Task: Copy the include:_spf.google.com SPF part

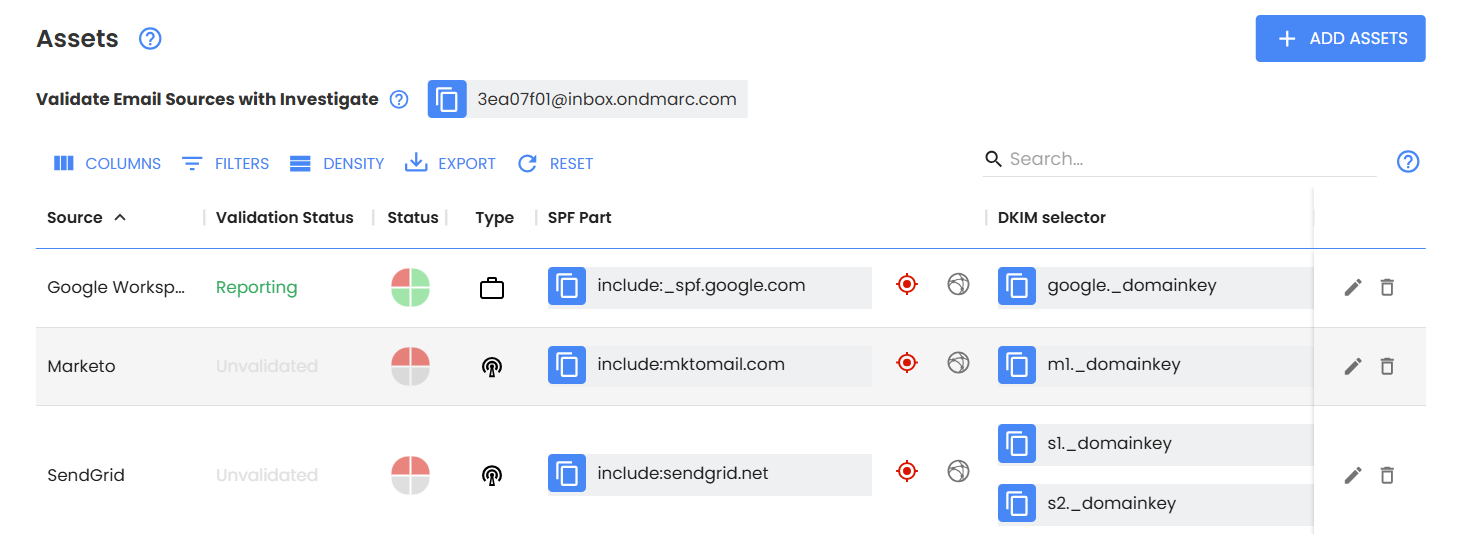Action: click(x=567, y=287)
